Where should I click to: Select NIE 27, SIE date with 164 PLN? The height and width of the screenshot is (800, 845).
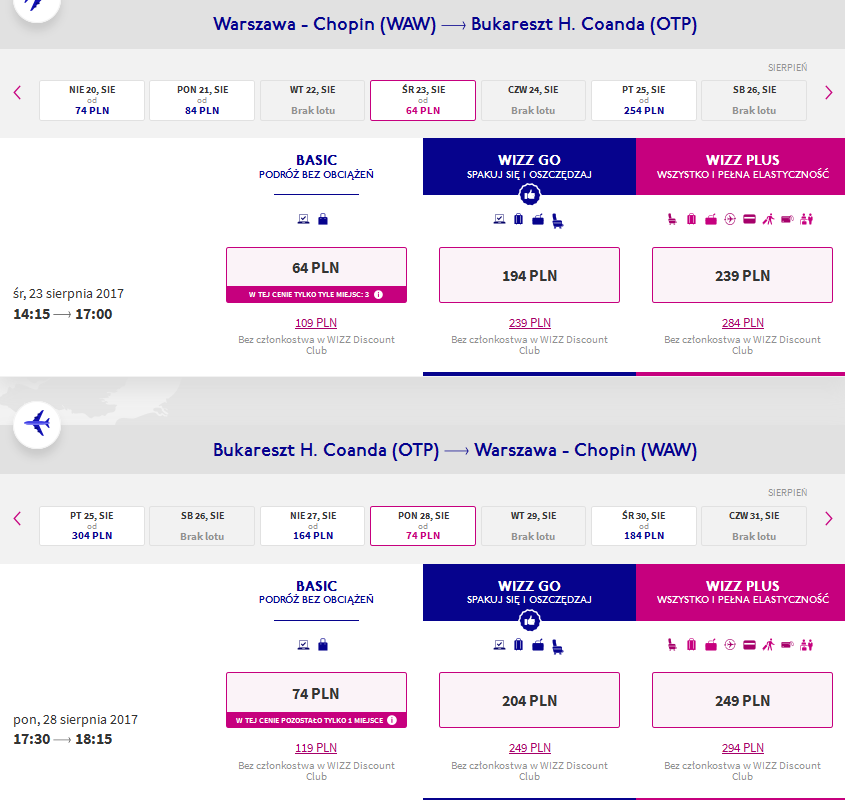coord(313,526)
